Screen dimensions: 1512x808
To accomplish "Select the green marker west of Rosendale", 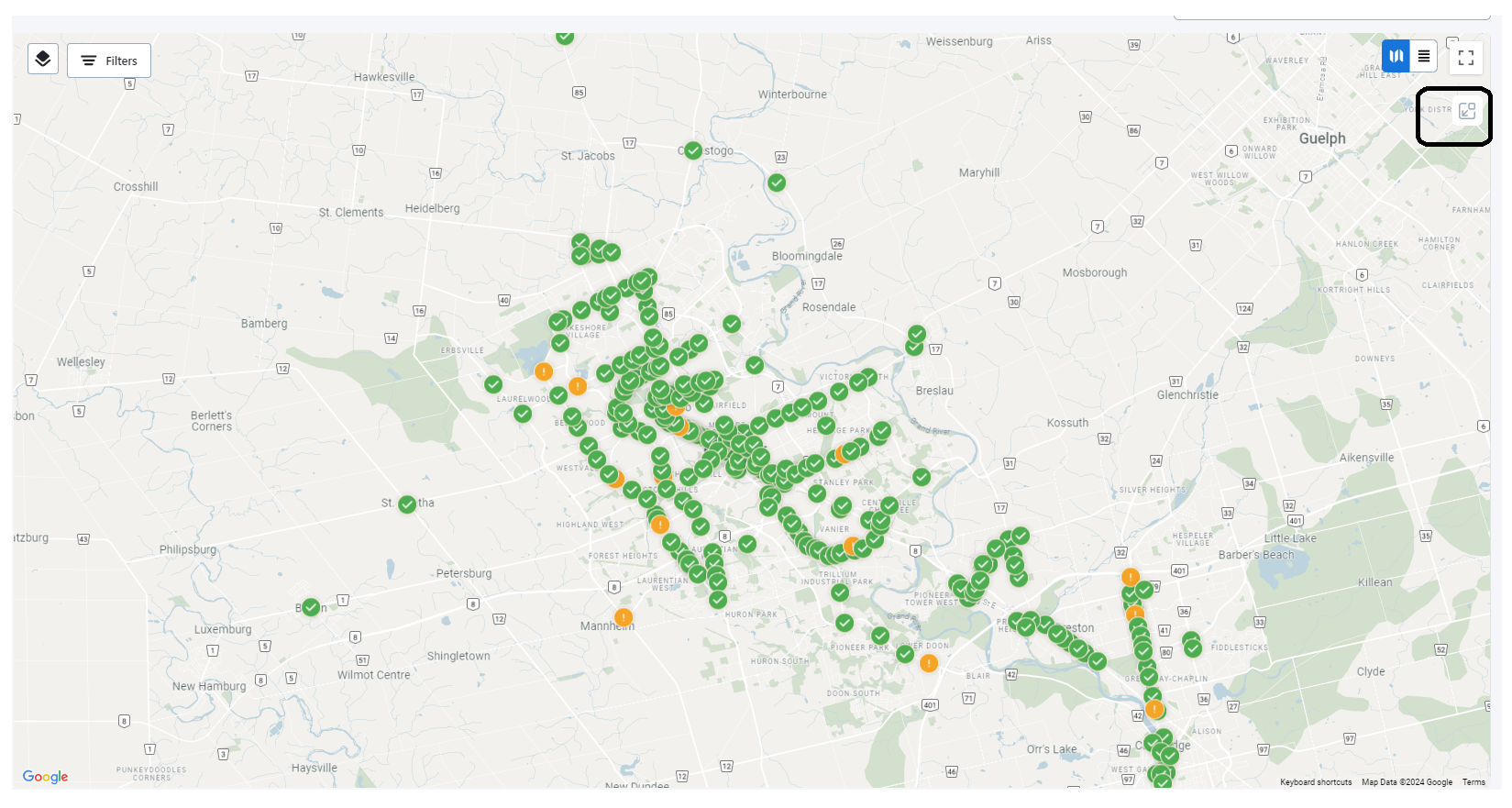I will pyautogui.click(x=732, y=324).
